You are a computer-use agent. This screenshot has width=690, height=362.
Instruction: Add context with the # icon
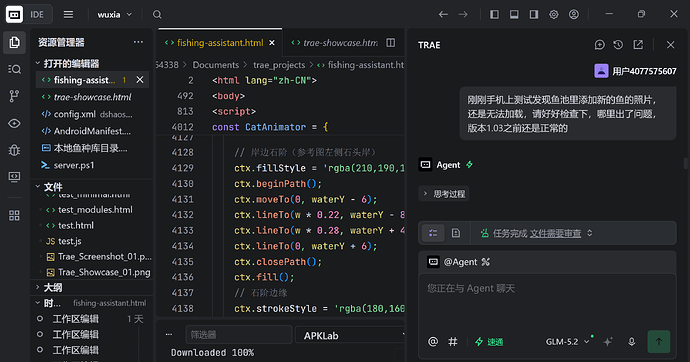click(x=452, y=342)
